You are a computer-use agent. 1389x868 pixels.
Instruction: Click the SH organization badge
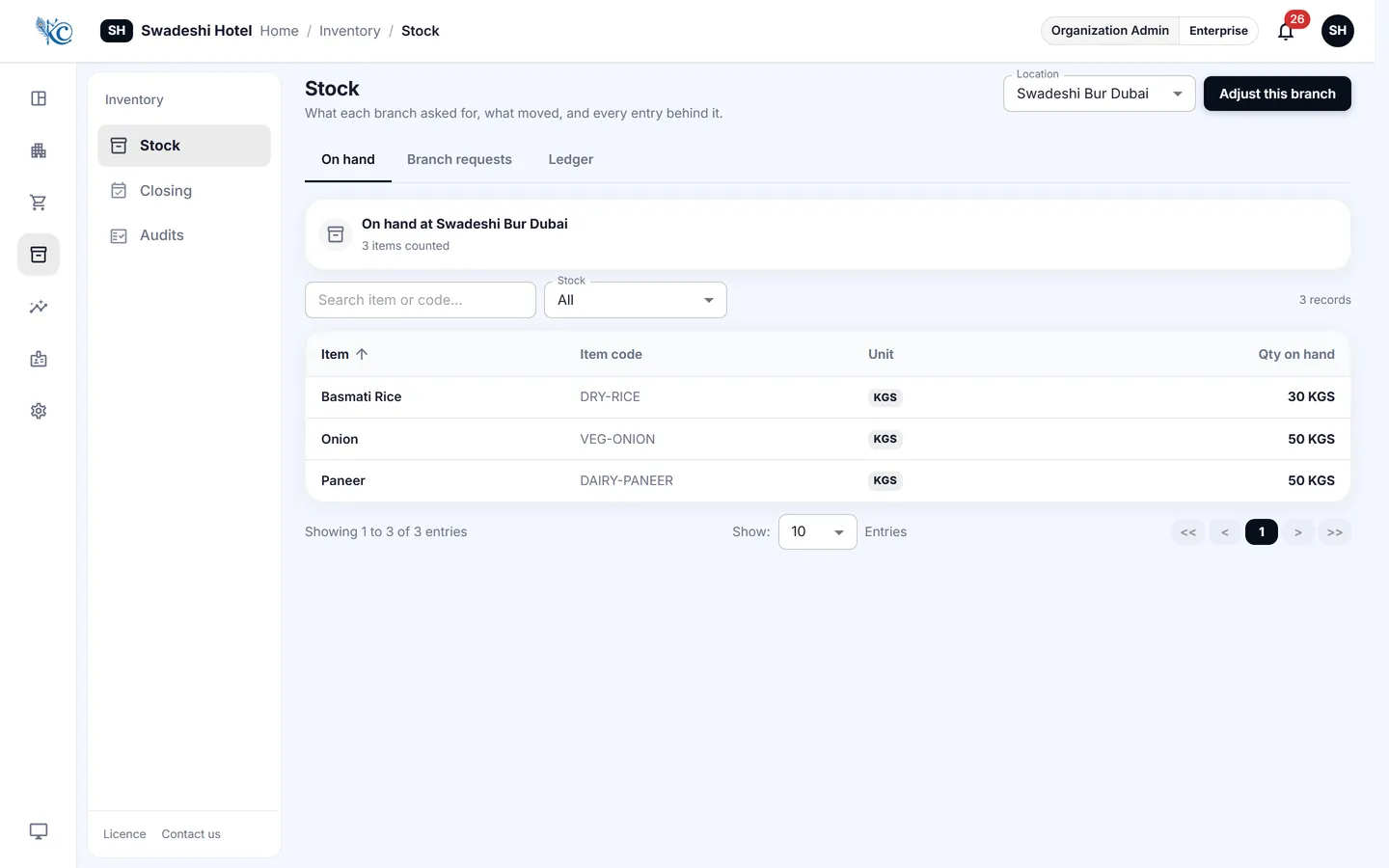pyautogui.click(x=117, y=31)
